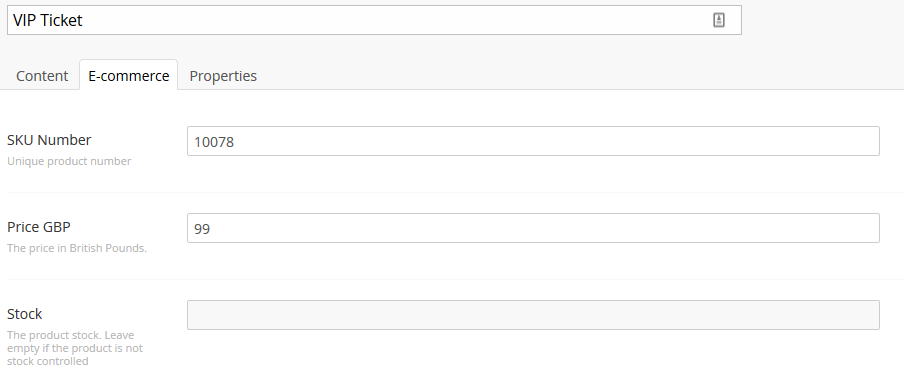Click the 'VIP Ticket' title text
This screenshot has width=904, height=371.
[48, 20]
